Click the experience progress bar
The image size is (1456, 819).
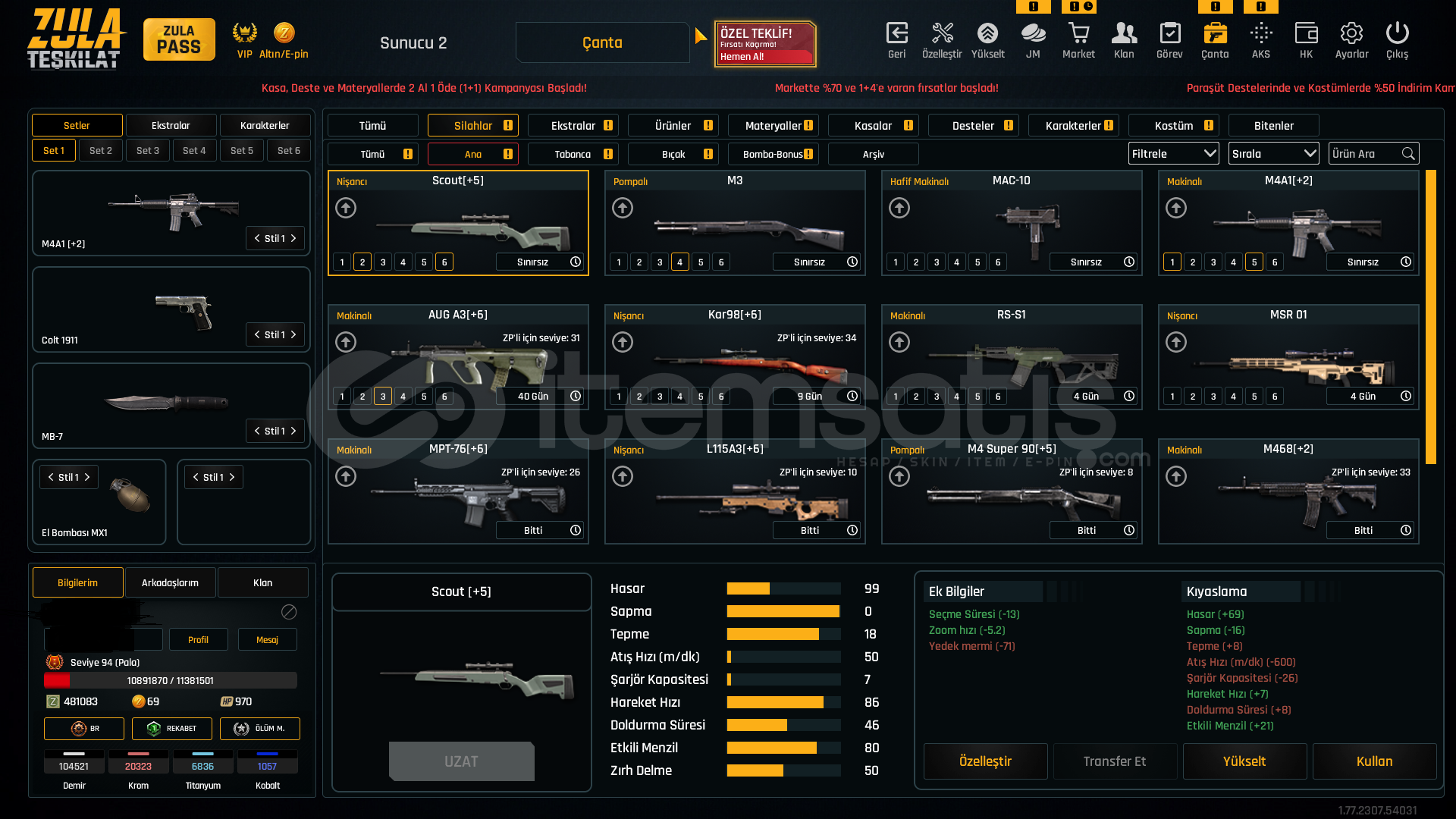(171, 680)
